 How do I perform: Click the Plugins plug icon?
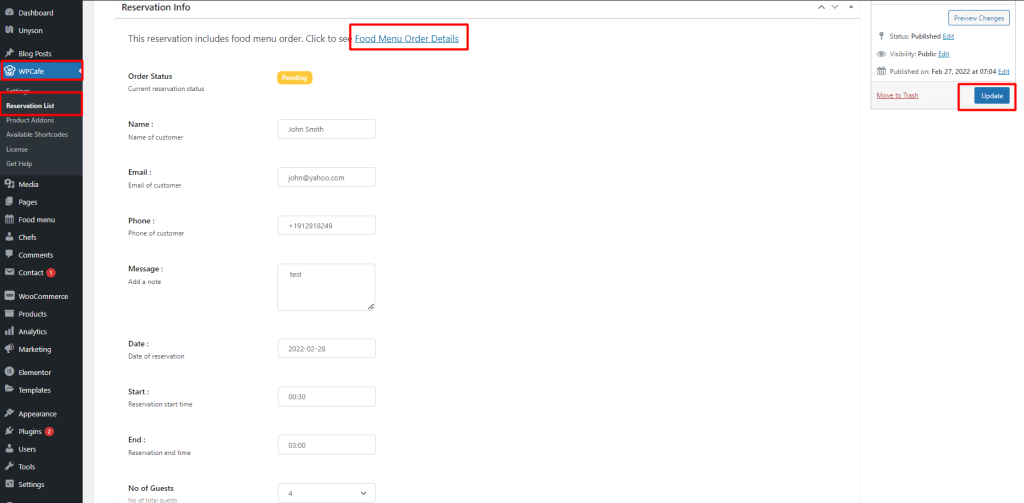point(10,431)
